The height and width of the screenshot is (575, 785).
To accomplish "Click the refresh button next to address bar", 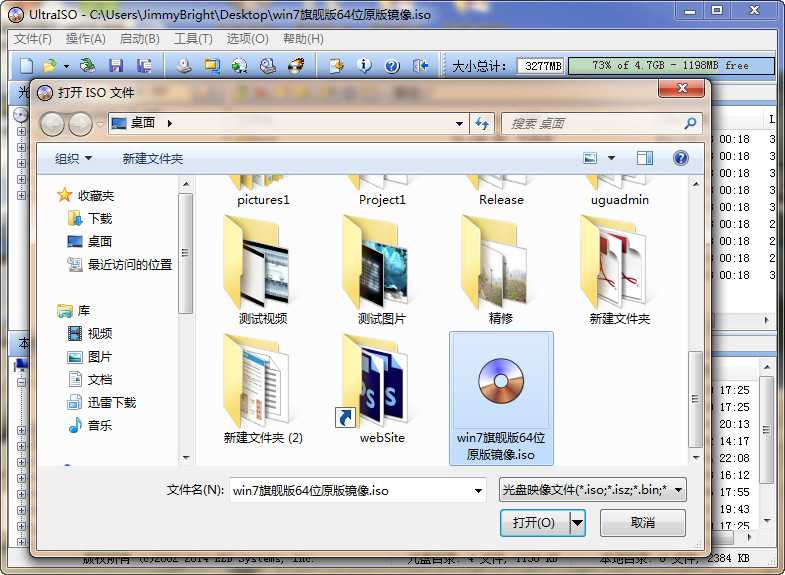I will pyautogui.click(x=482, y=123).
